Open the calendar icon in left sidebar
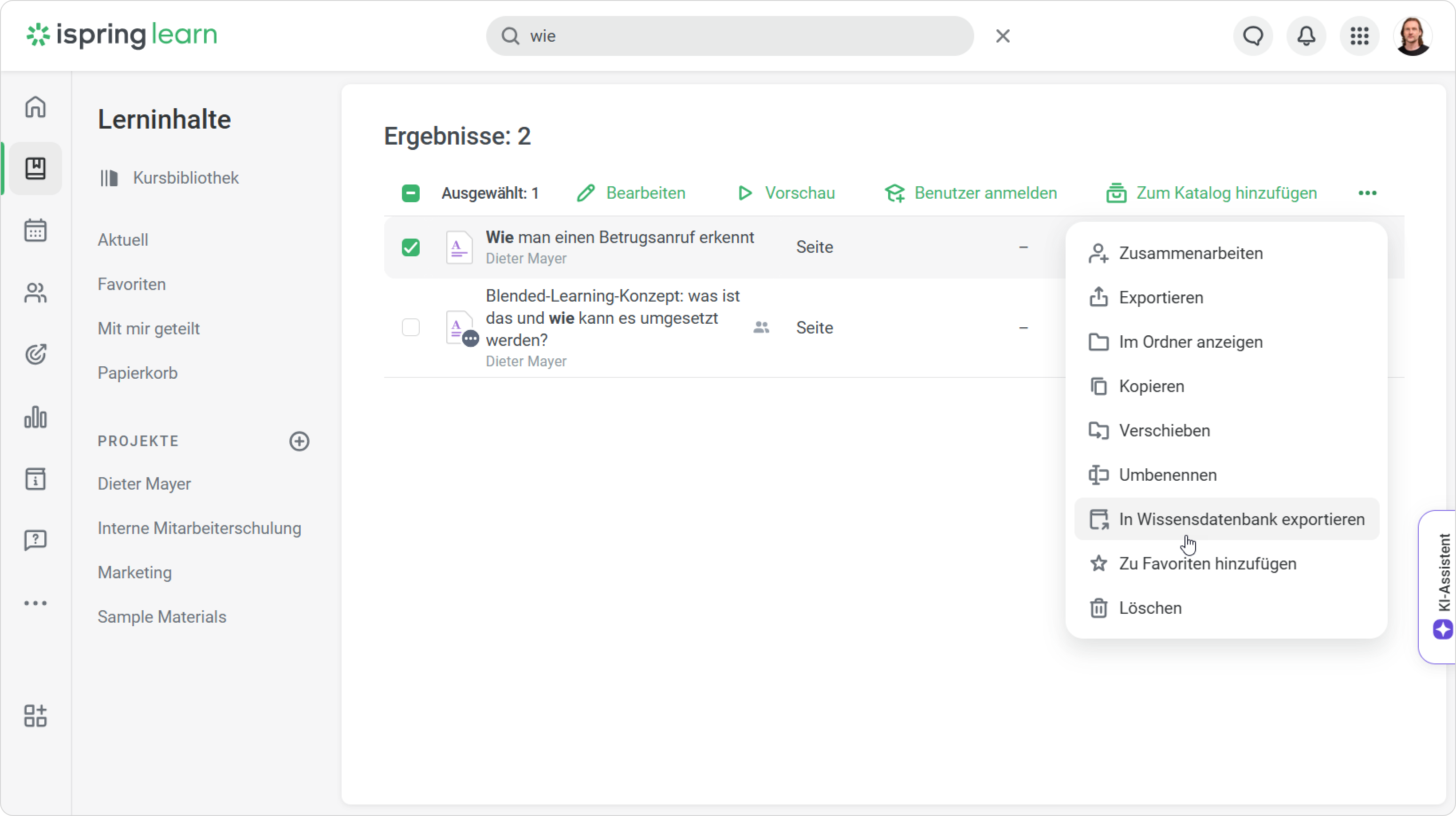 [x=35, y=231]
